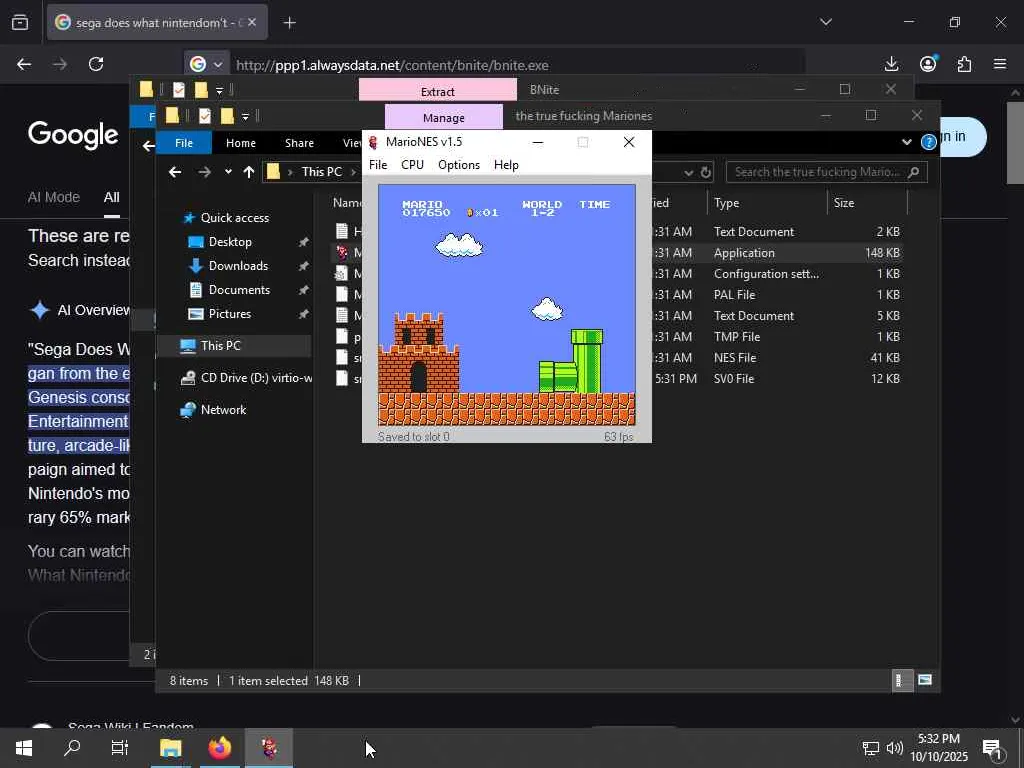Open Firefox list all tabs dropdown
The height and width of the screenshot is (768, 1024).
pyautogui.click(x=826, y=22)
